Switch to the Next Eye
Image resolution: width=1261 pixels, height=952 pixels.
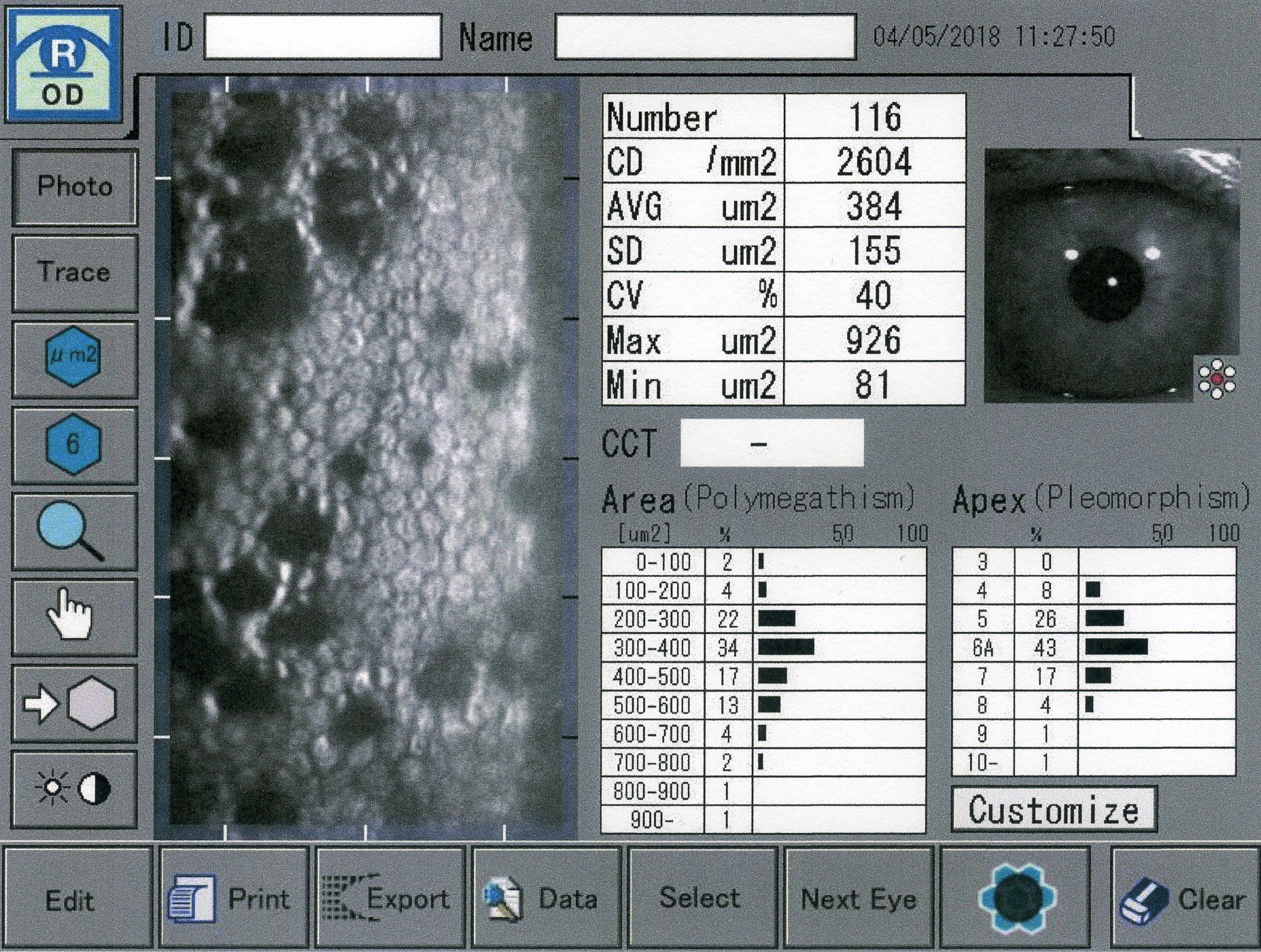859,898
